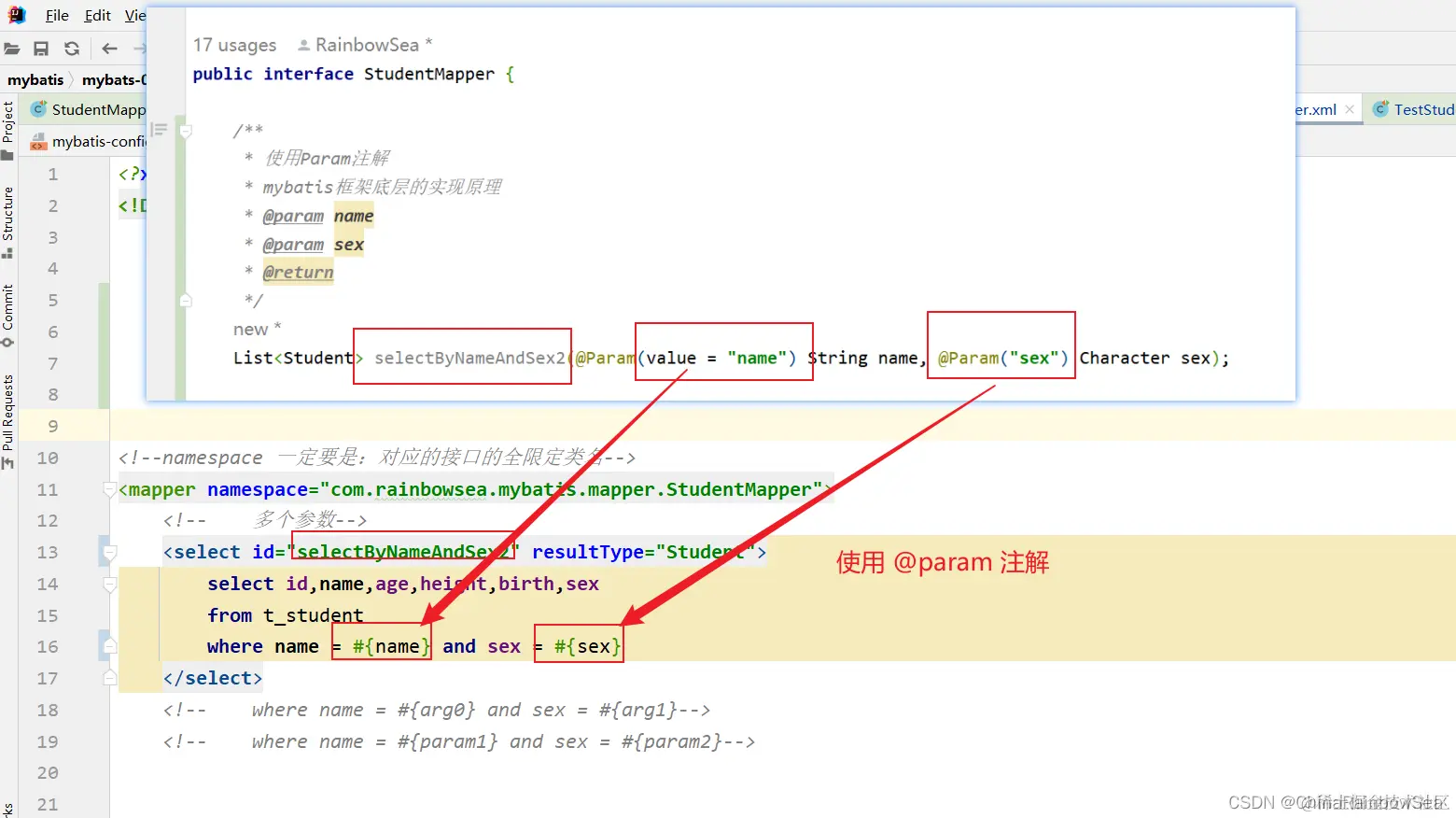Open the File menu
Image resolution: width=1456 pixels, height=818 pixels.
tap(57, 15)
